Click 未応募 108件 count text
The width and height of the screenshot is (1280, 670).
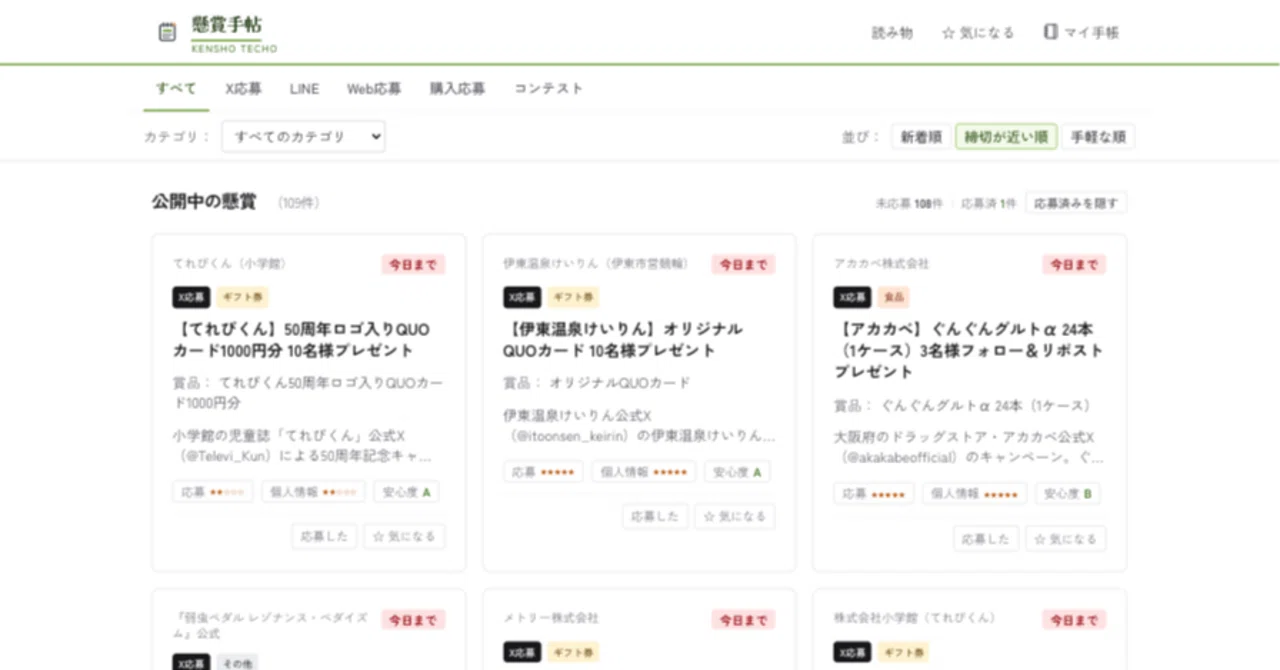pyautogui.click(x=909, y=203)
